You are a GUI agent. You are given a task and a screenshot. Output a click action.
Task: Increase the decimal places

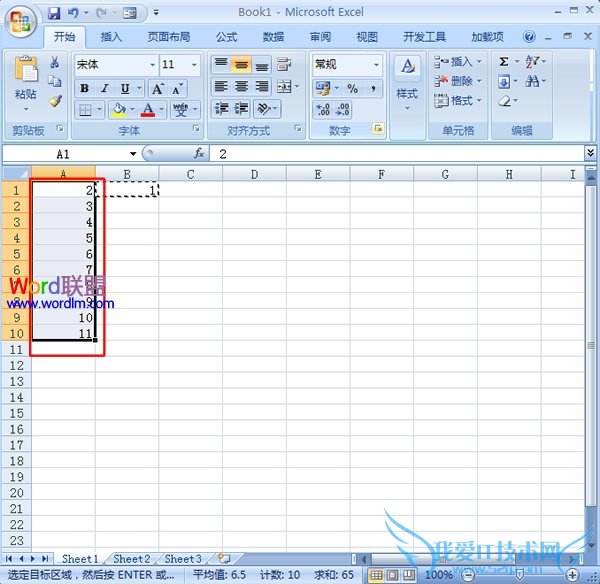[323, 110]
